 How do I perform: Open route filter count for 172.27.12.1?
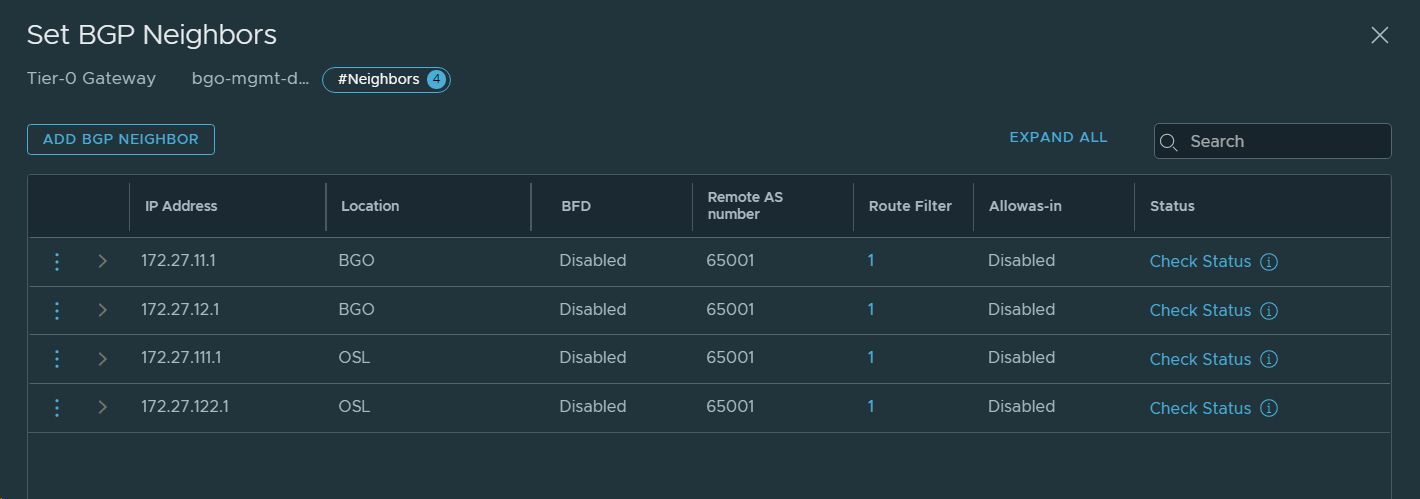pyautogui.click(x=871, y=310)
